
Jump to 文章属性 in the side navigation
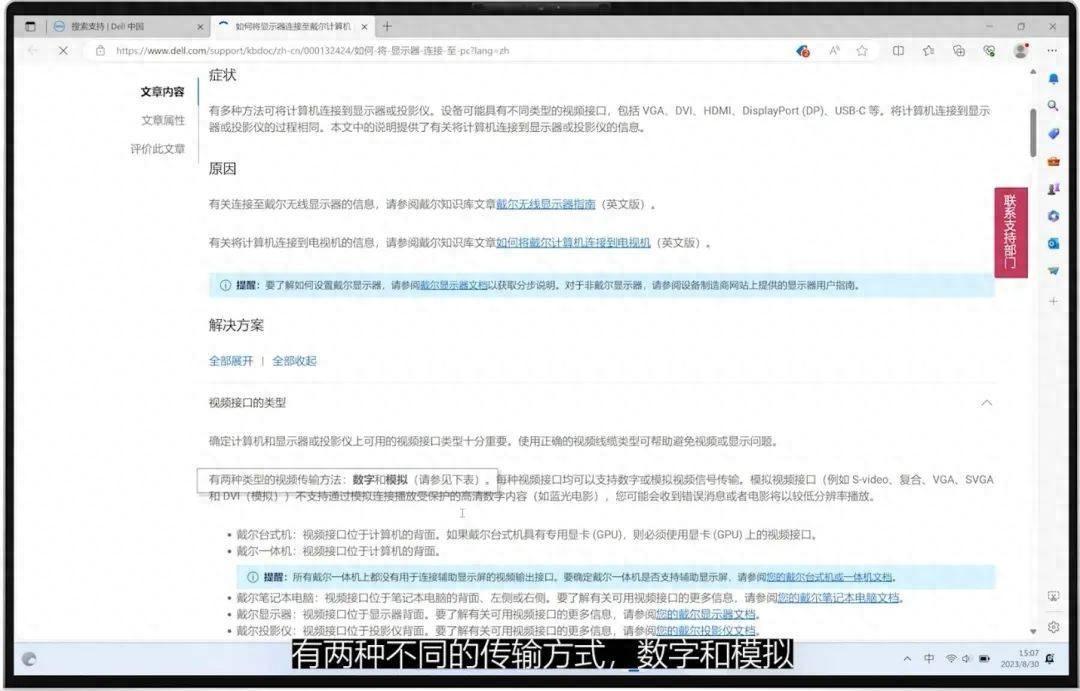(163, 121)
